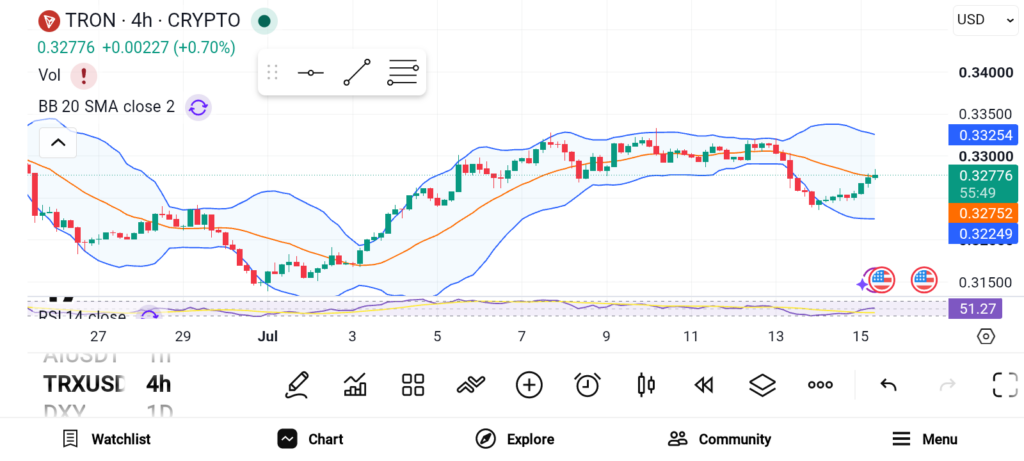Enter fullscreen chart mode
Viewport: 1024px width, 461px height.
1005,385
